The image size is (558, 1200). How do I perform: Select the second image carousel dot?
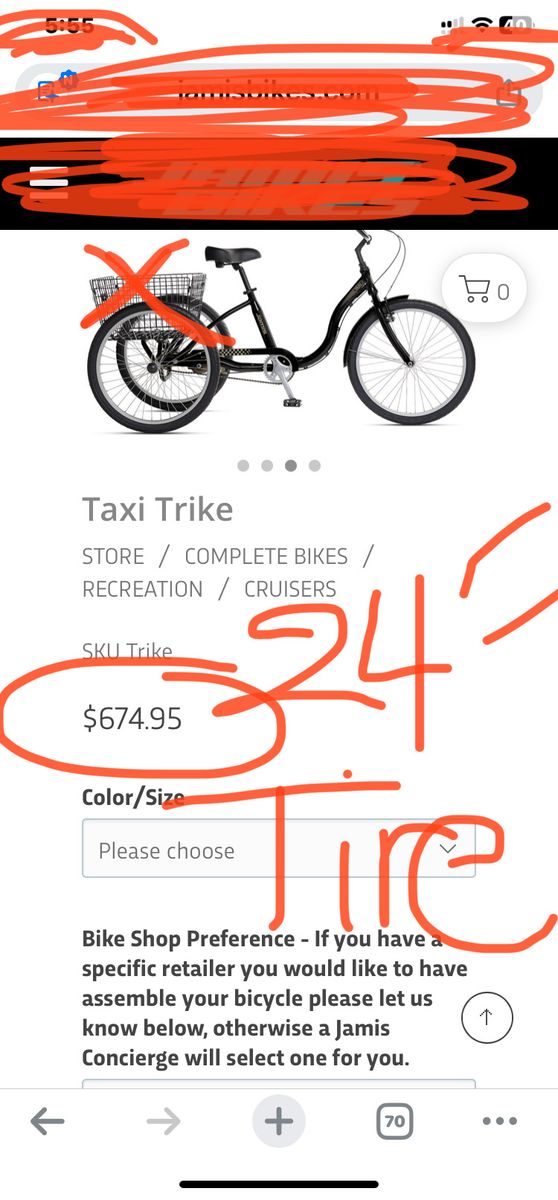coord(267,466)
